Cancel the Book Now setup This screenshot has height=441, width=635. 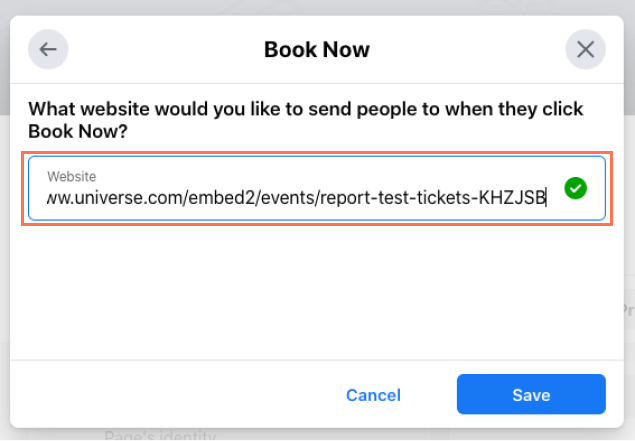point(373,395)
